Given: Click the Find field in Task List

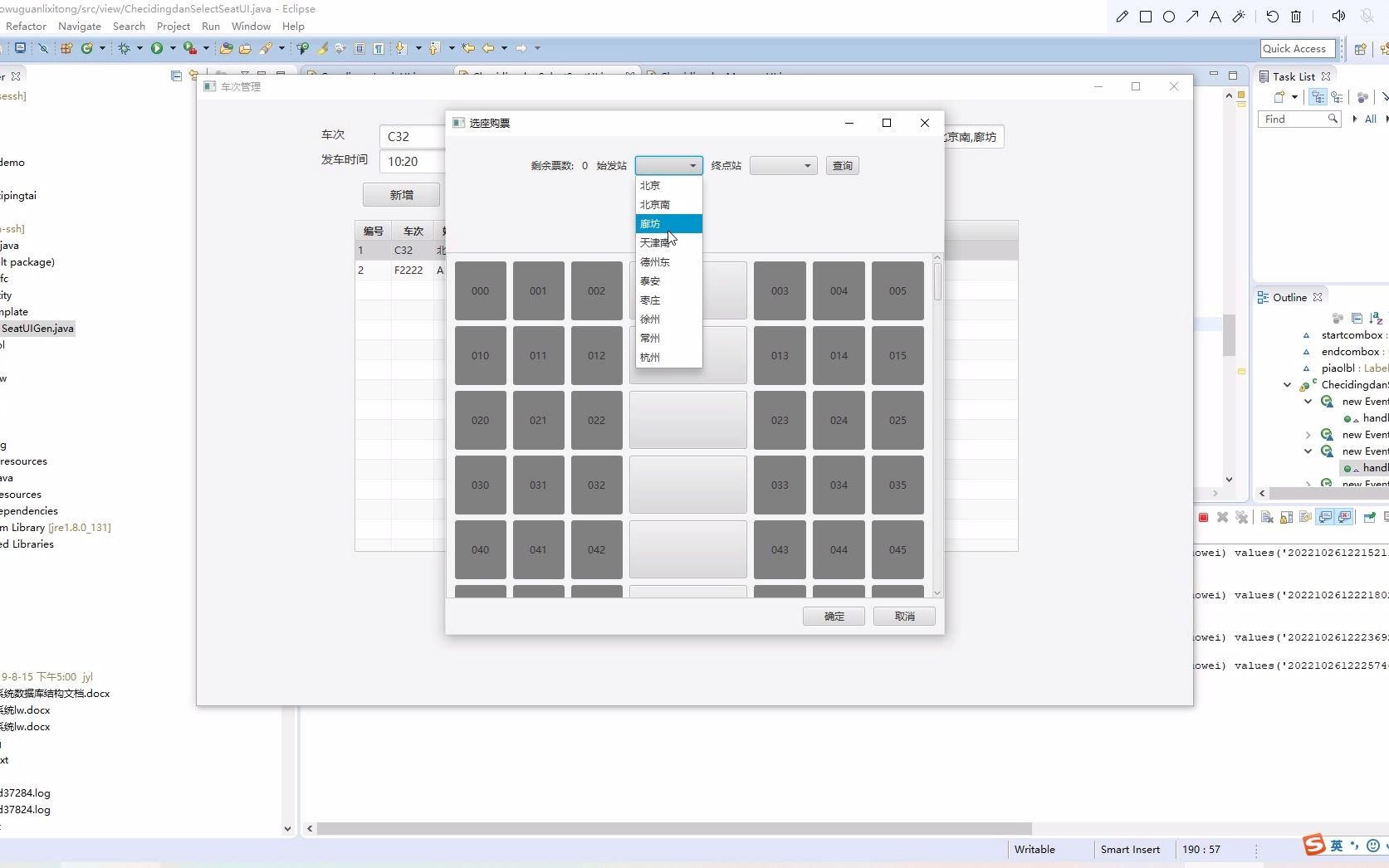Looking at the screenshot, I should 1299,119.
